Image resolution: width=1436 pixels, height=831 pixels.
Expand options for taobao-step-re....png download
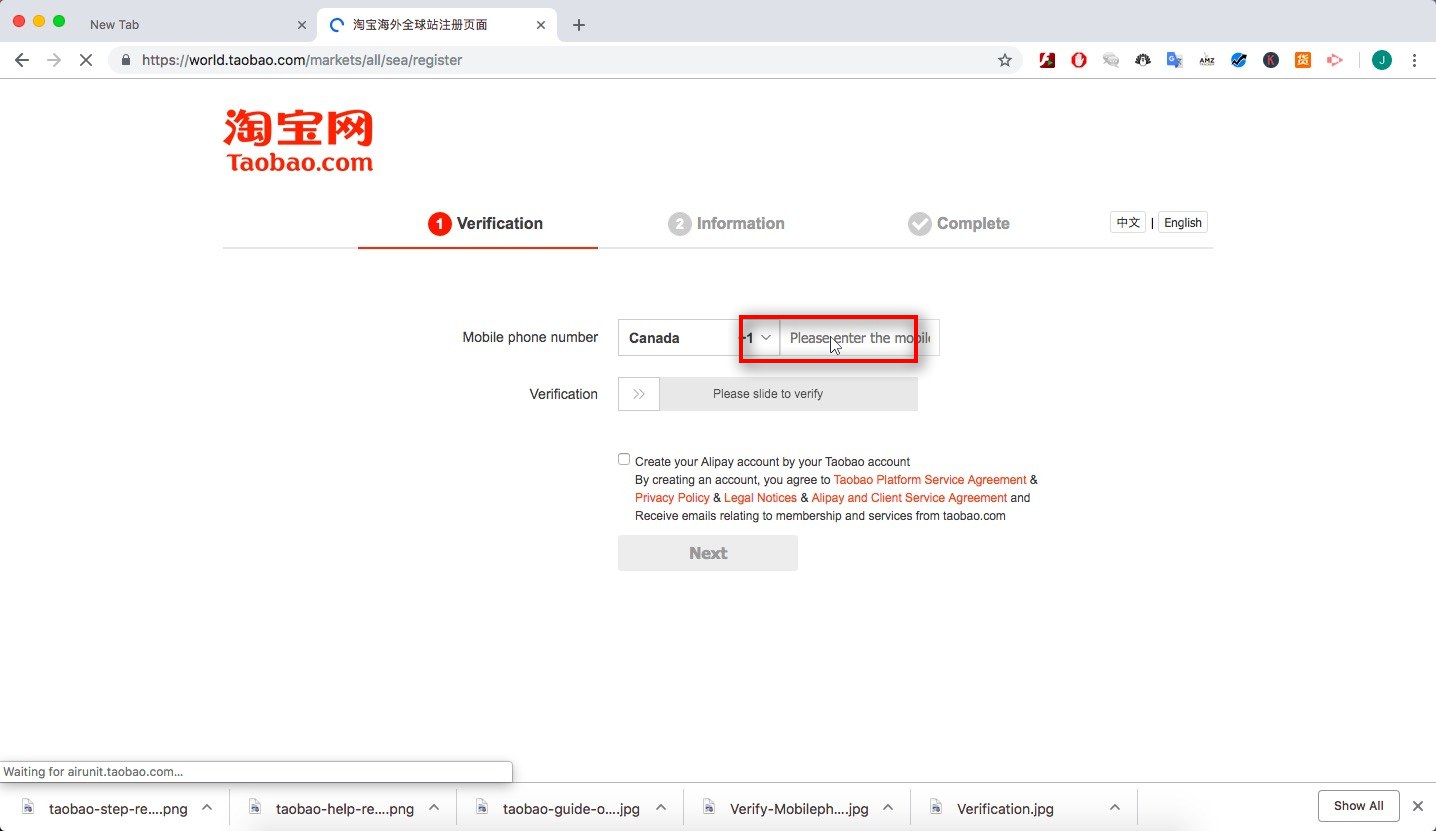[207, 808]
